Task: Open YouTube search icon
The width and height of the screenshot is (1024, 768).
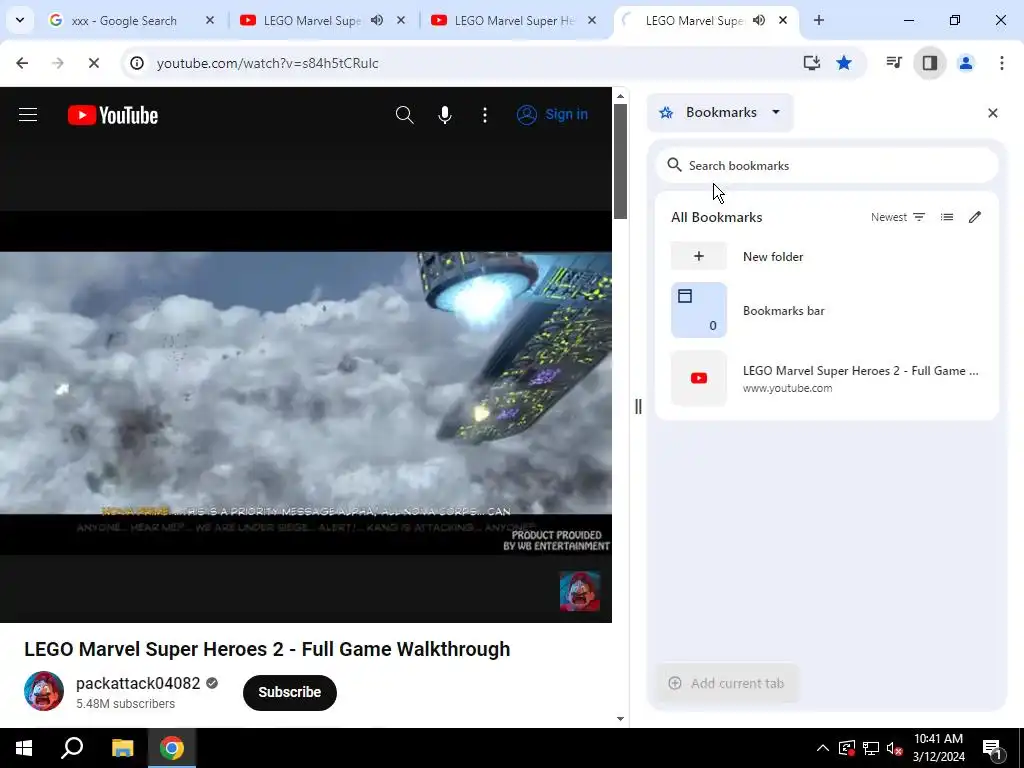Action: click(x=404, y=115)
